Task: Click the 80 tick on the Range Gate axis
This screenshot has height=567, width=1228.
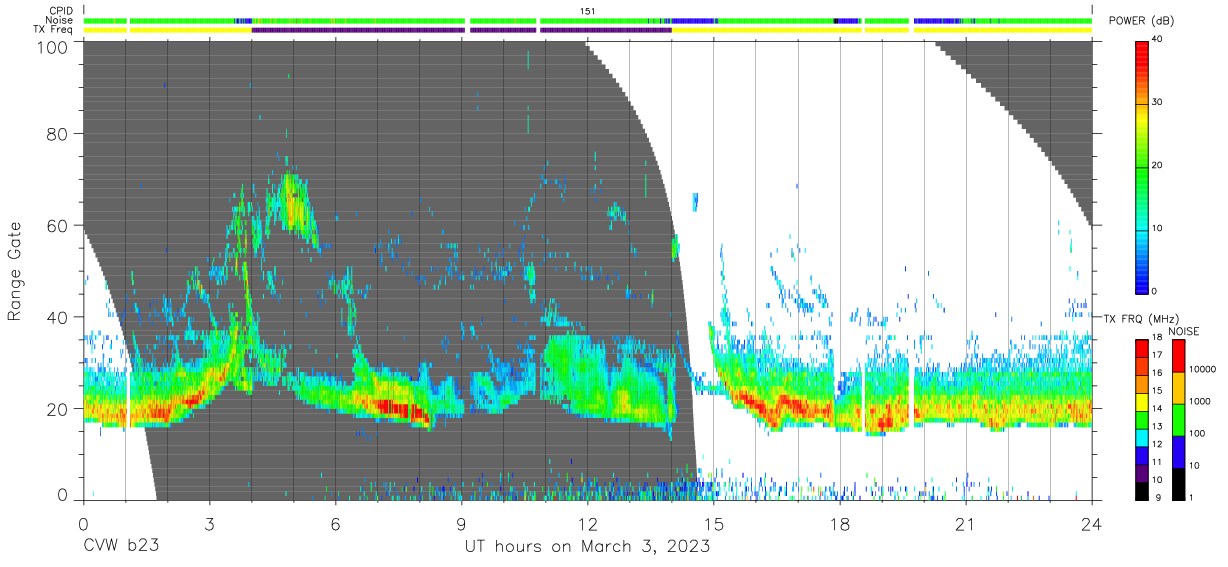Action: click(57, 133)
